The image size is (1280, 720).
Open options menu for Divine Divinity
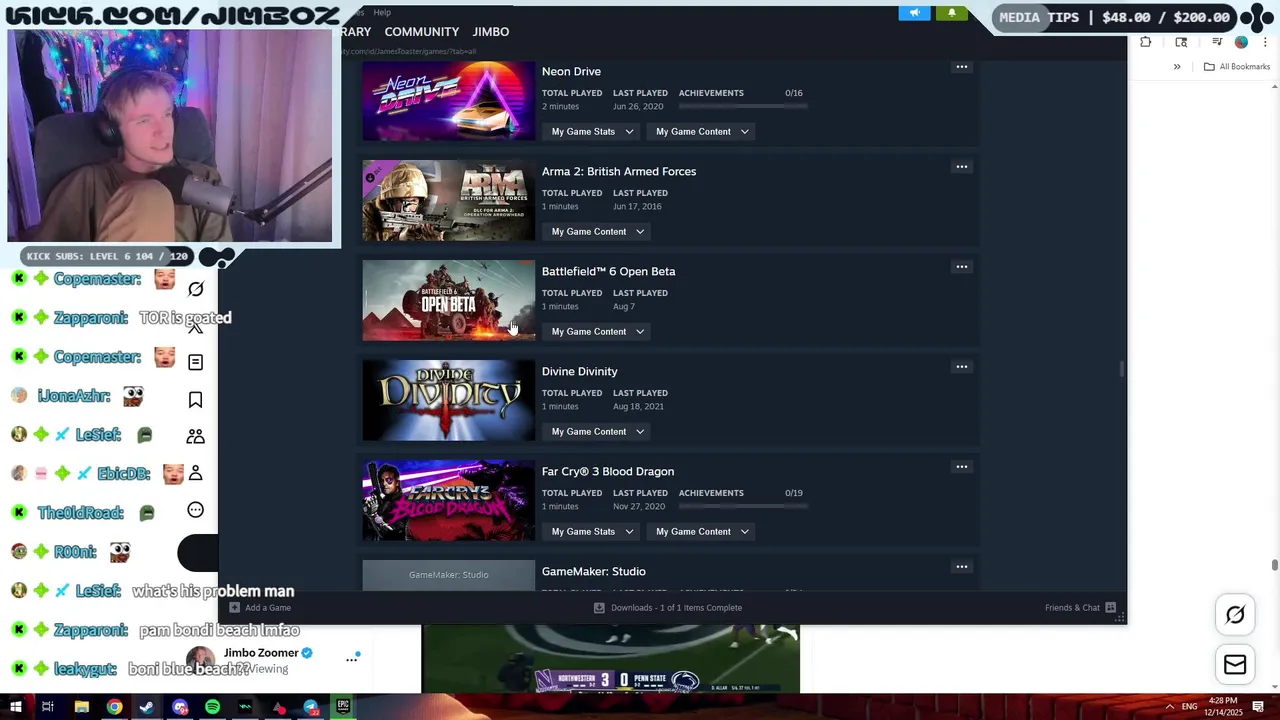[x=961, y=367]
